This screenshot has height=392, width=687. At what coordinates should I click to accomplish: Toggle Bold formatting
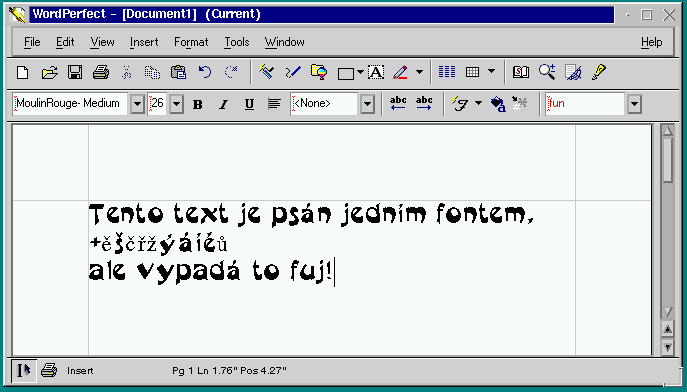198,104
